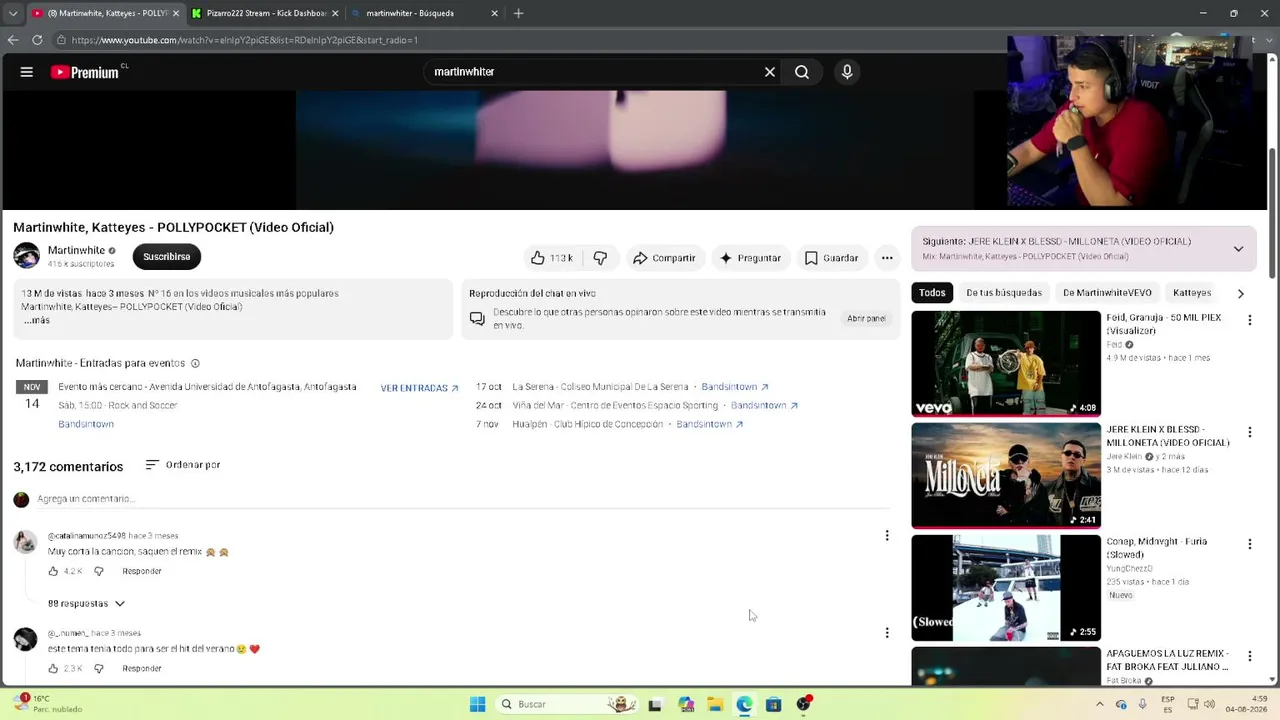Image resolution: width=1280 pixels, height=720 pixels.
Task: Open the YouTube hamburger guide menu
Action: click(x=27, y=72)
